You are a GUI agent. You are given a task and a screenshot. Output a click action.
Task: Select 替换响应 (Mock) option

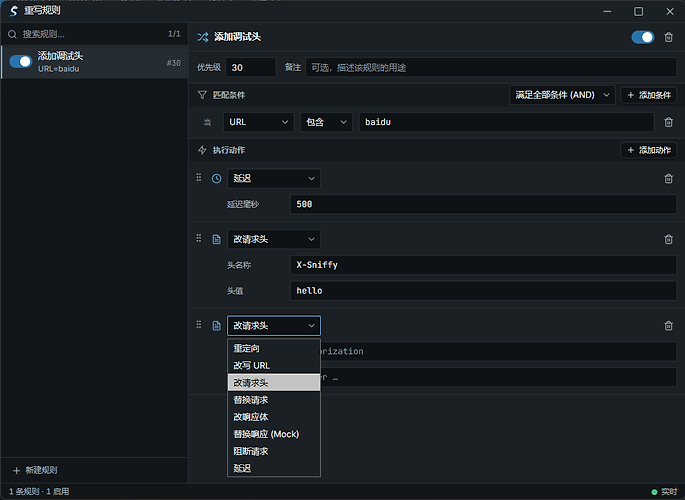[274, 434]
